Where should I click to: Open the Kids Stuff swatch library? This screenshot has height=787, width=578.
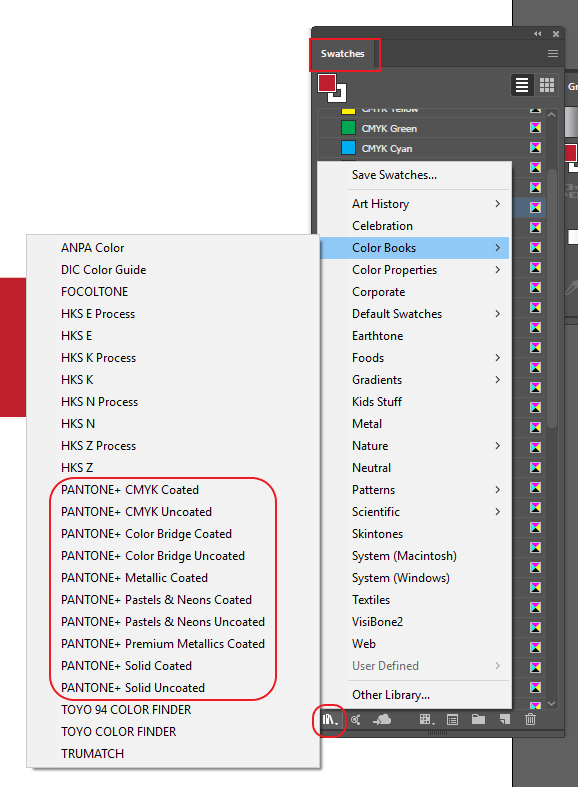point(415,402)
